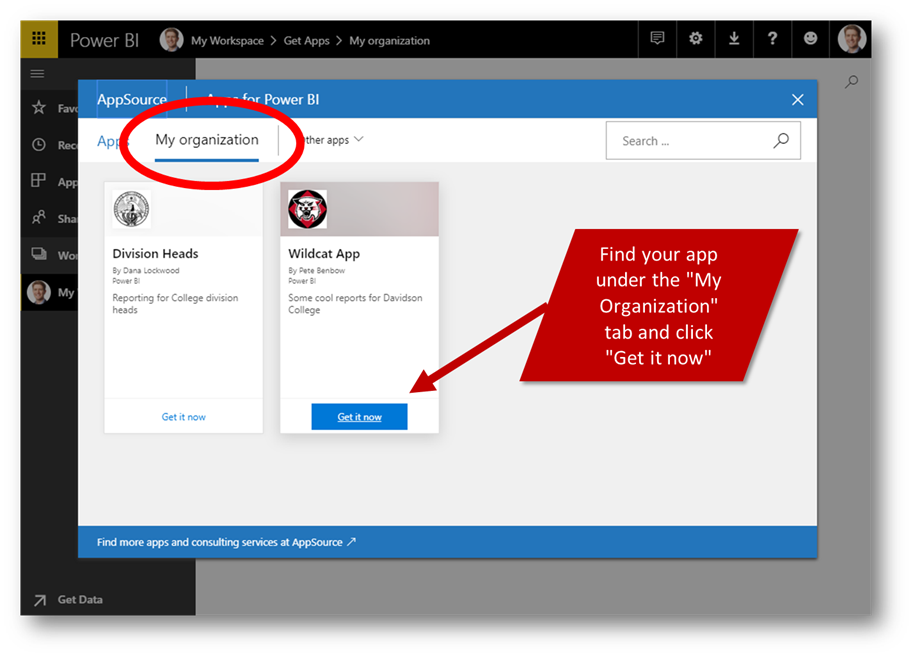Click the Get Data arrow icon

point(40,600)
